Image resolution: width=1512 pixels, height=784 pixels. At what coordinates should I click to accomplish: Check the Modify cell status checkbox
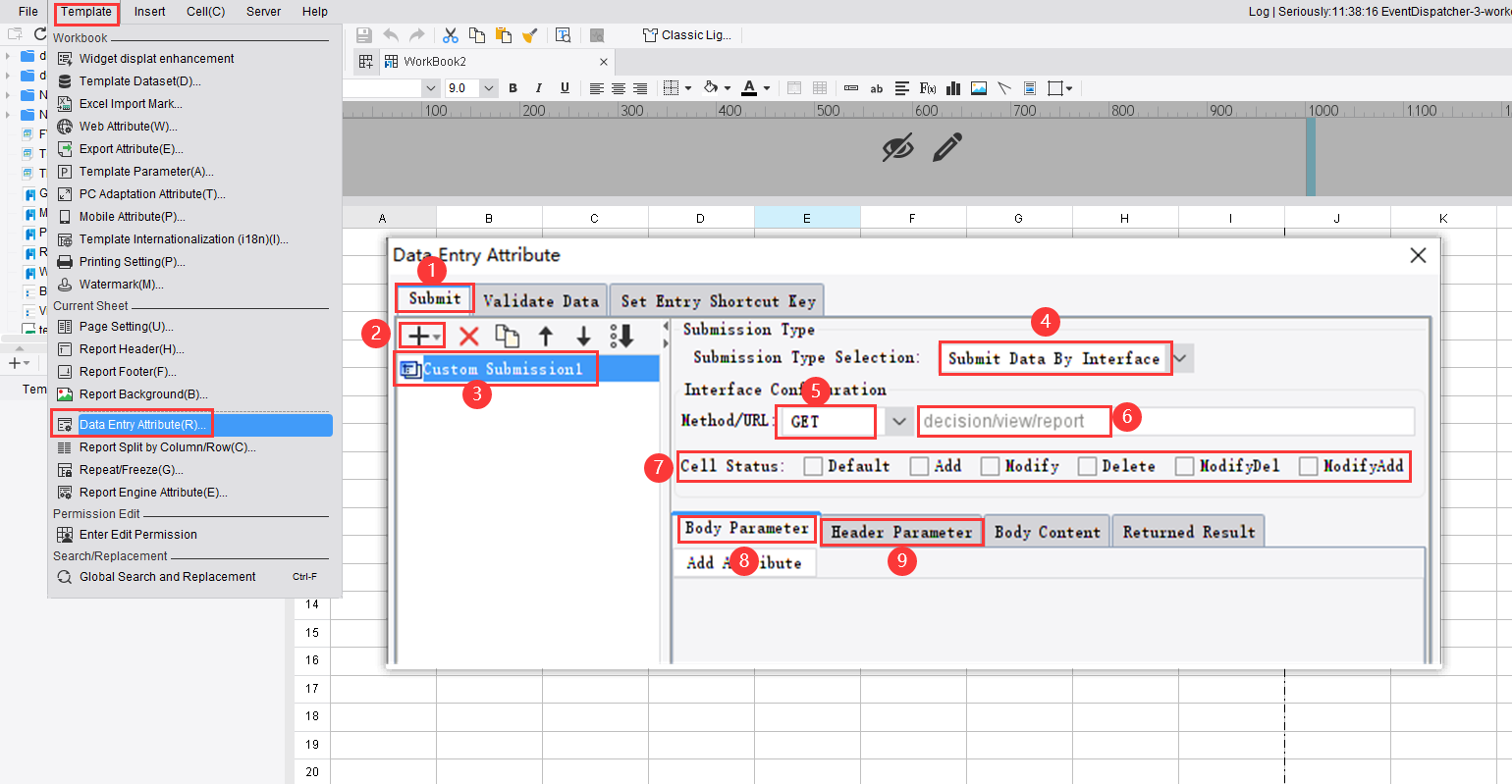[989, 466]
